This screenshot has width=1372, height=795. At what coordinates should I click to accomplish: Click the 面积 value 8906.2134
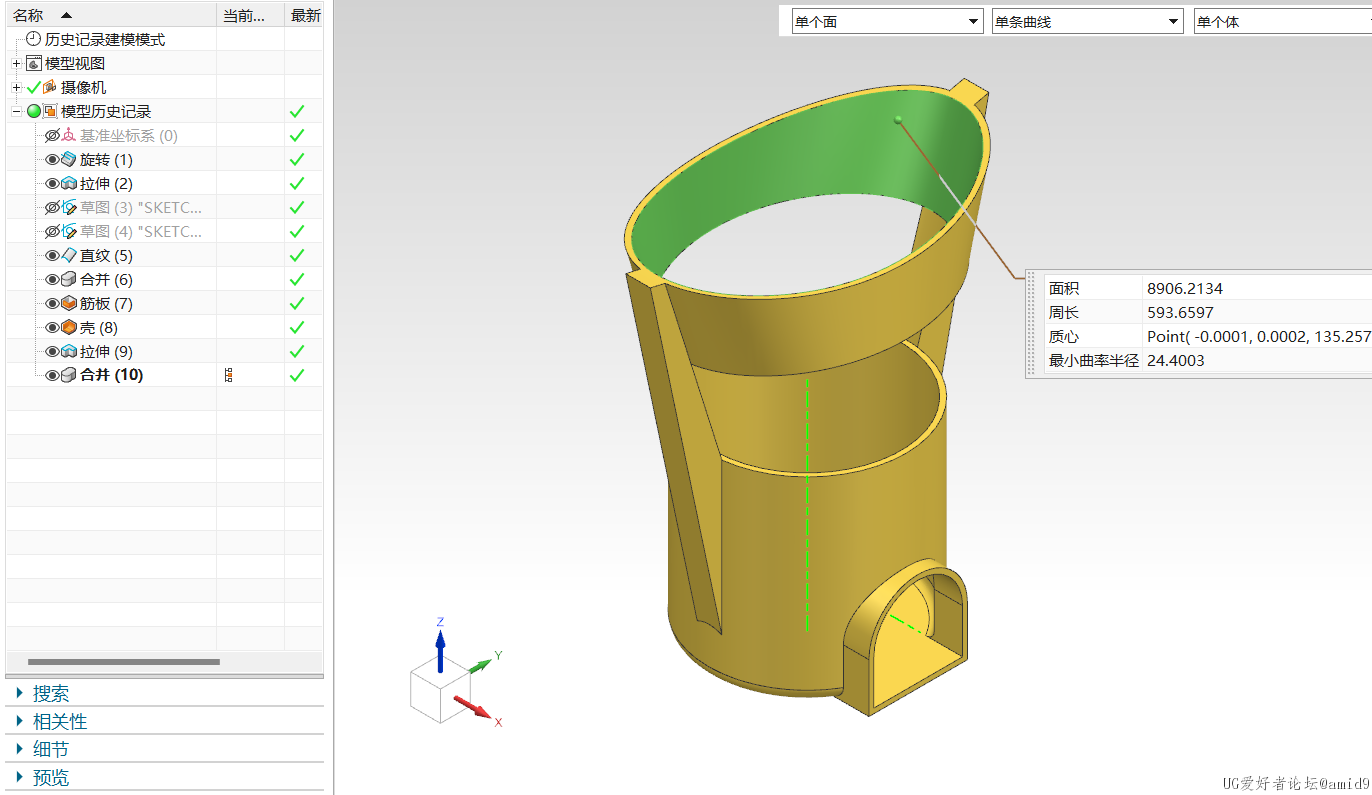point(1185,288)
